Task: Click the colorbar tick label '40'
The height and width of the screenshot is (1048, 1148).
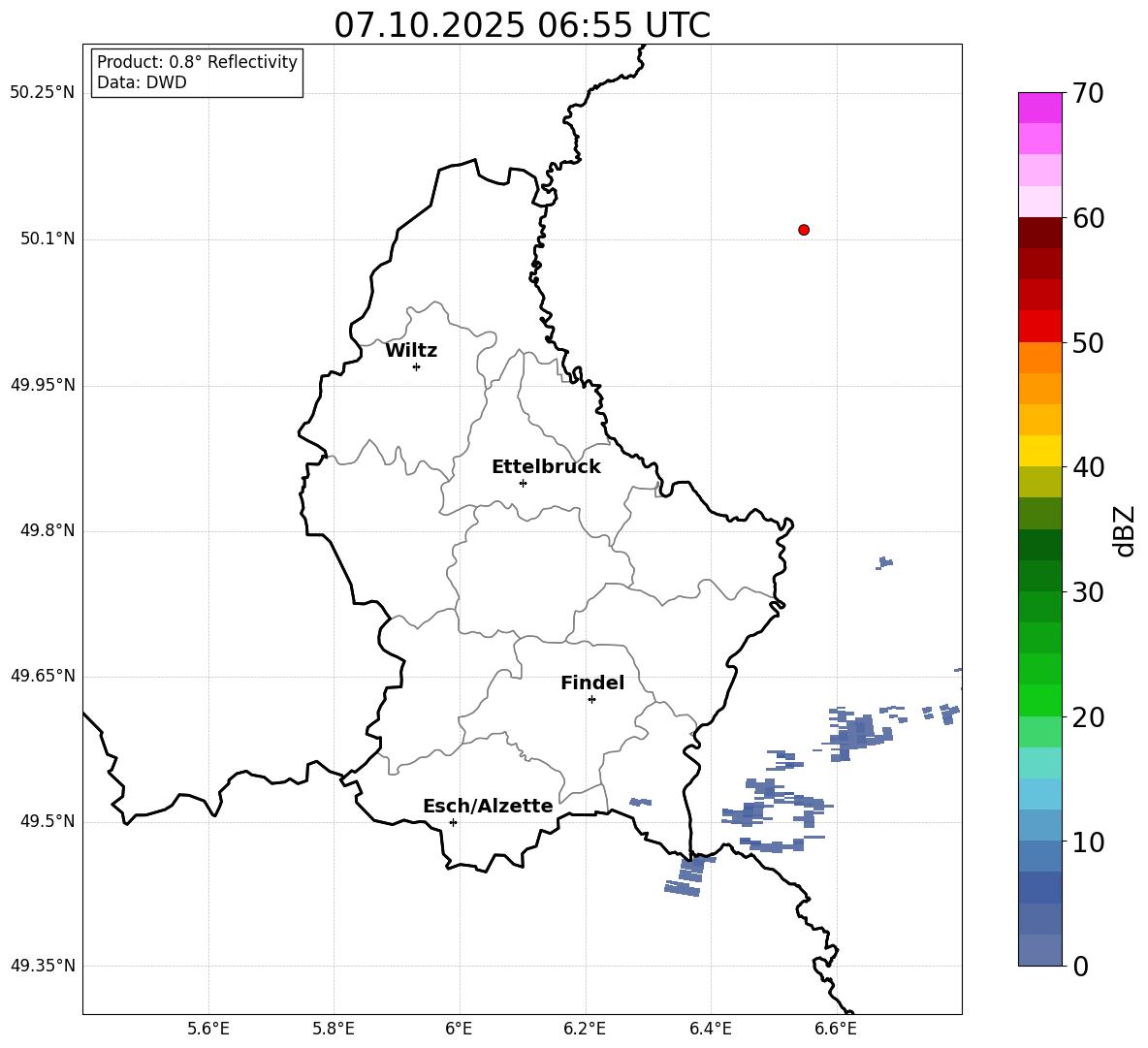Action: tap(1088, 467)
